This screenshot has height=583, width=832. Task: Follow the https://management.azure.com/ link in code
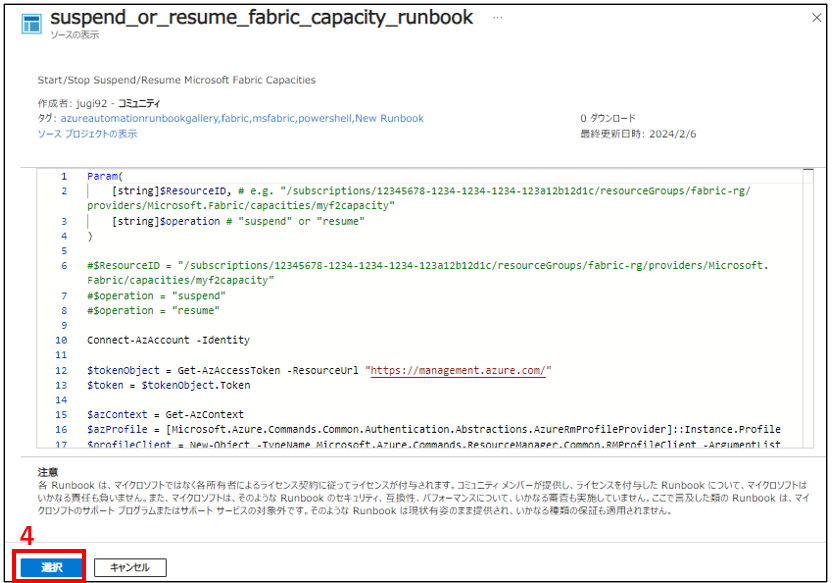coord(458,370)
